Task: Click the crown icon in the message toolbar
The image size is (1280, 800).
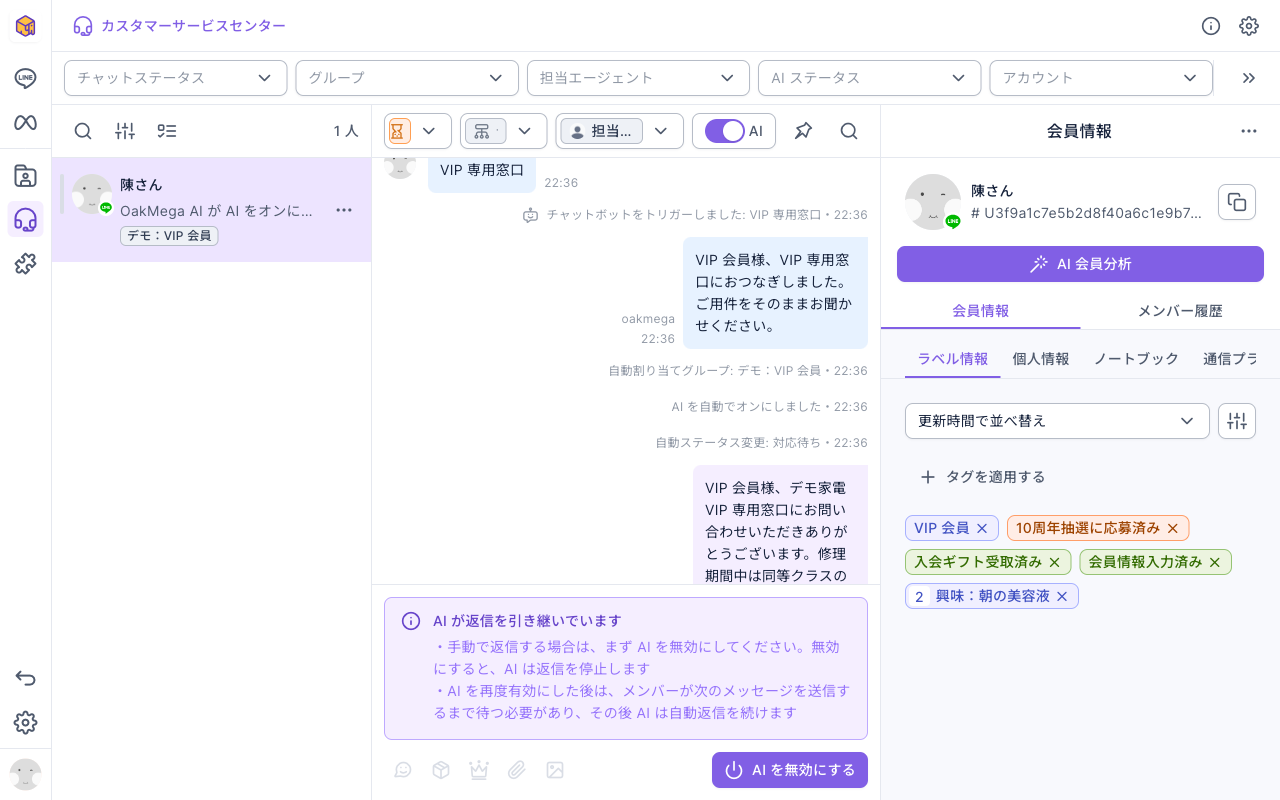Action: pos(478,770)
